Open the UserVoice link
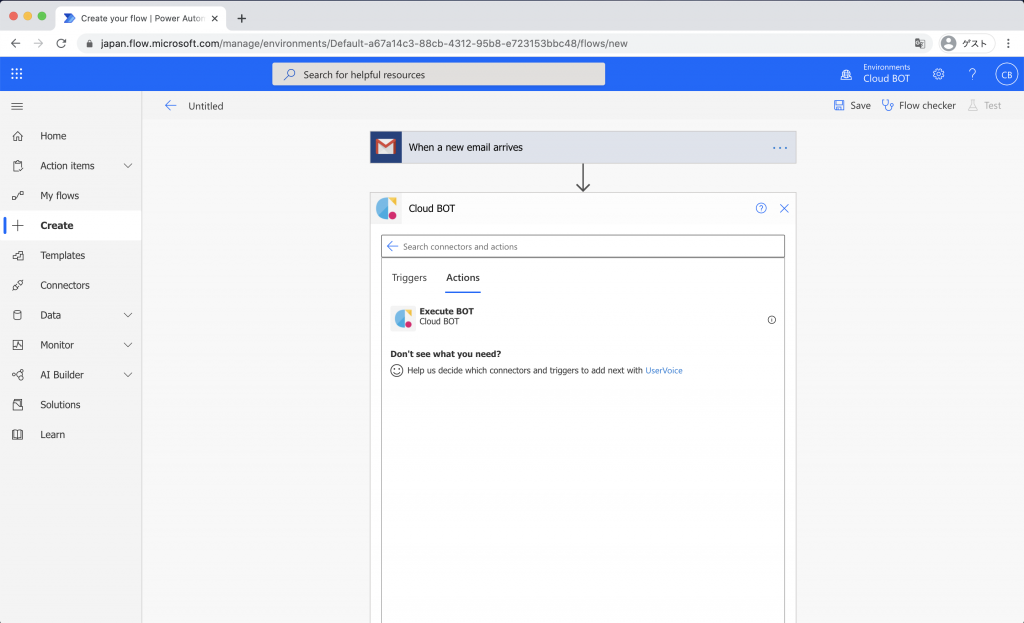Image resolution: width=1024 pixels, height=623 pixels. (664, 370)
